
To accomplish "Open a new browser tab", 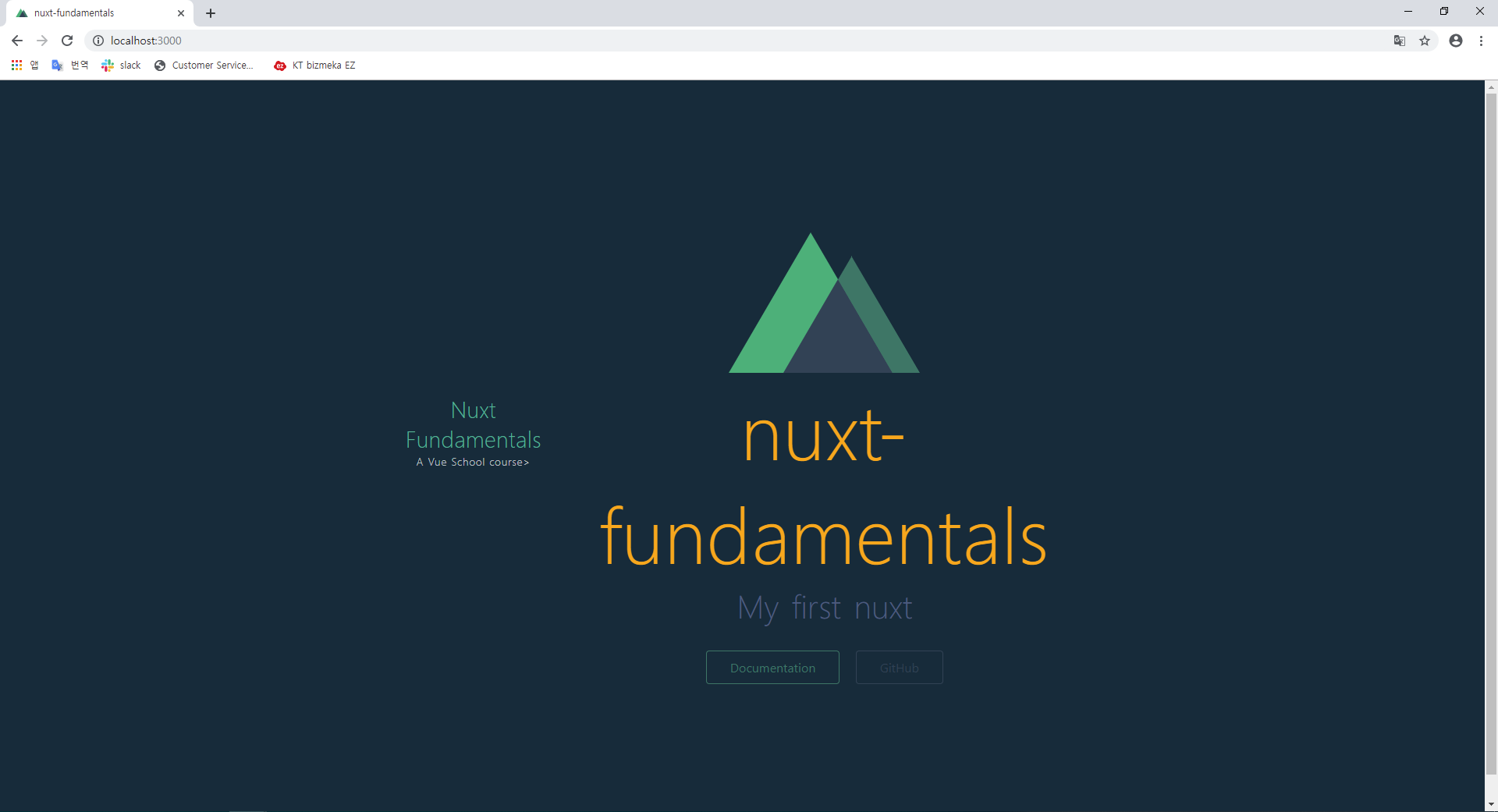I will coord(210,13).
